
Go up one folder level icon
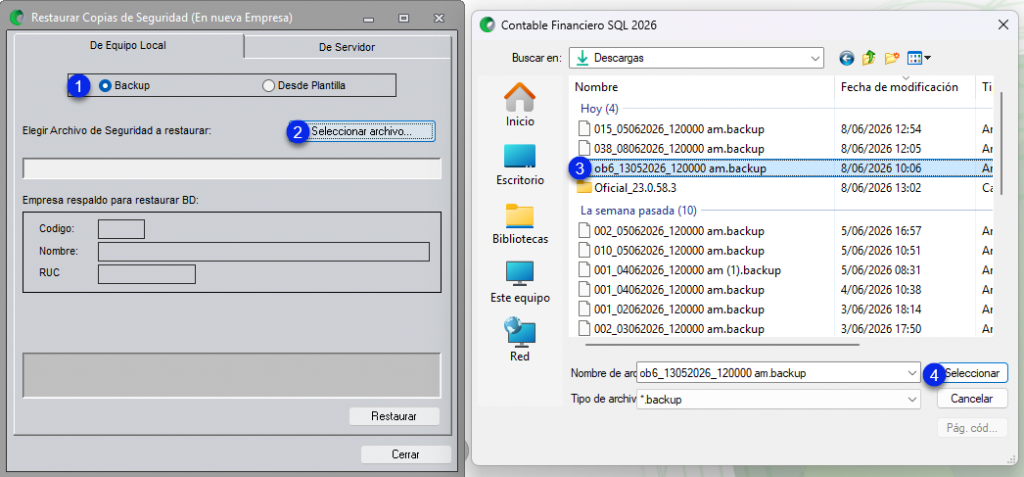click(x=869, y=58)
